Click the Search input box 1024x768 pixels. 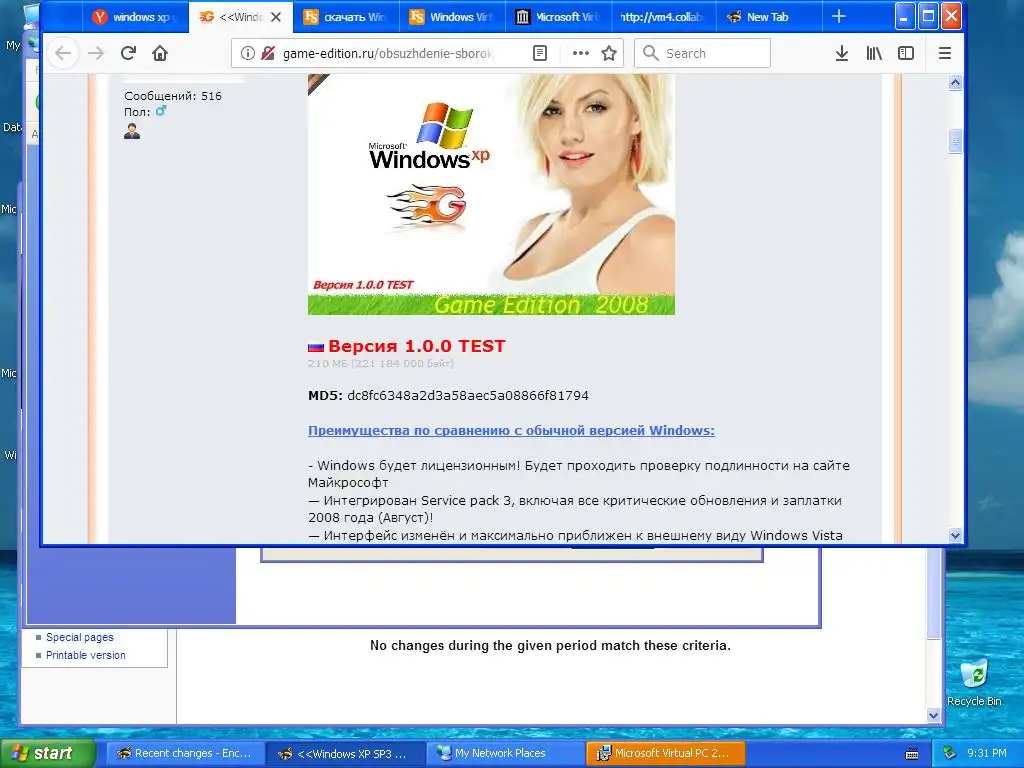pyautogui.click(x=702, y=53)
